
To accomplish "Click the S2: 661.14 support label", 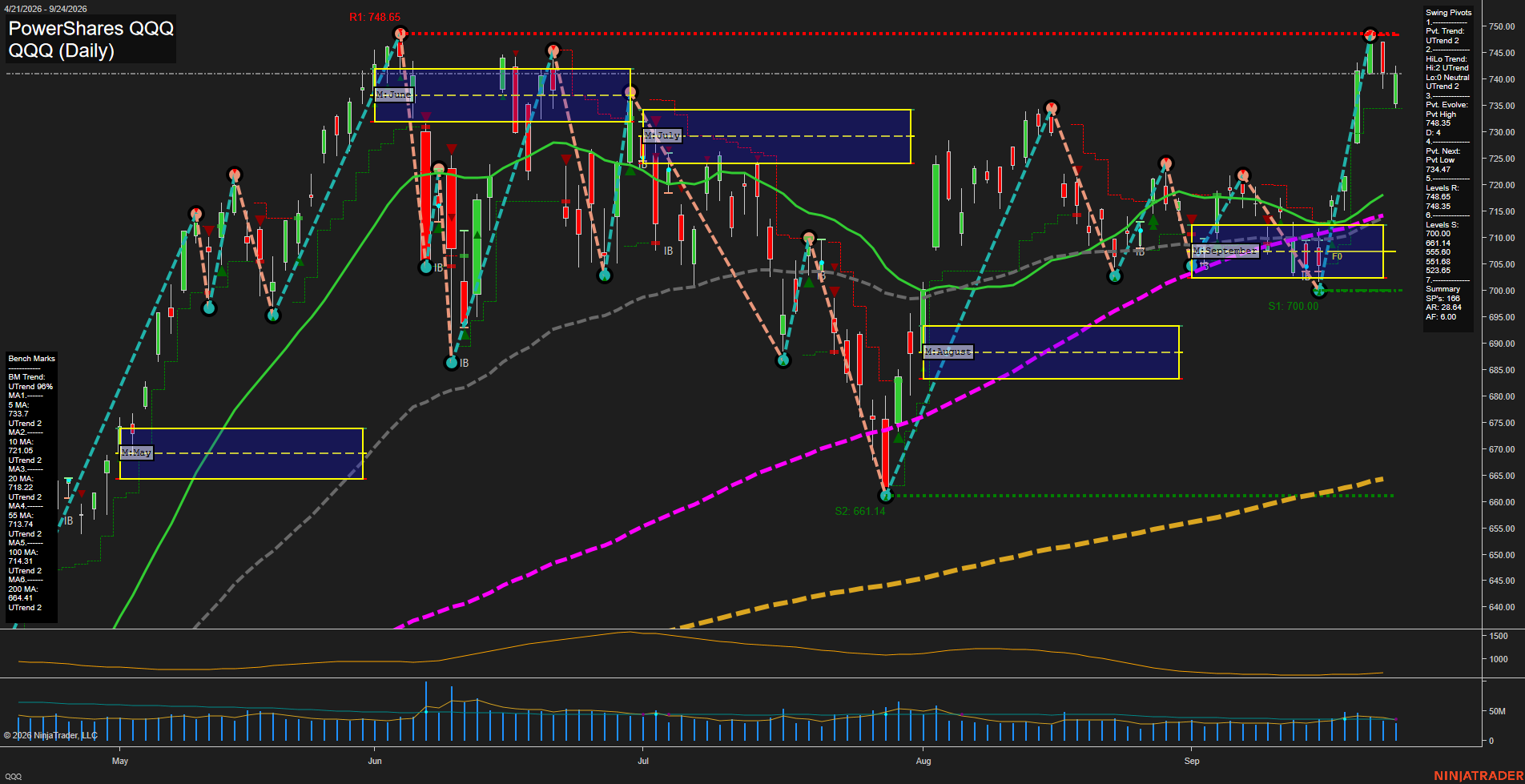I will [860, 511].
